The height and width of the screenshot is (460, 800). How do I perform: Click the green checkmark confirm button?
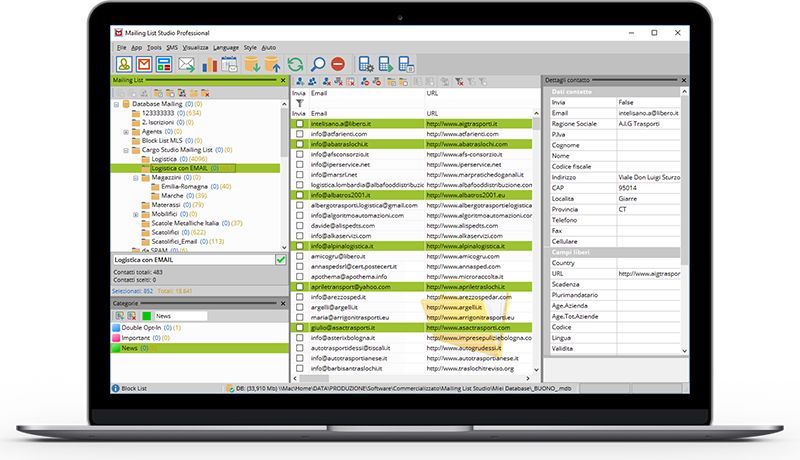click(280, 260)
